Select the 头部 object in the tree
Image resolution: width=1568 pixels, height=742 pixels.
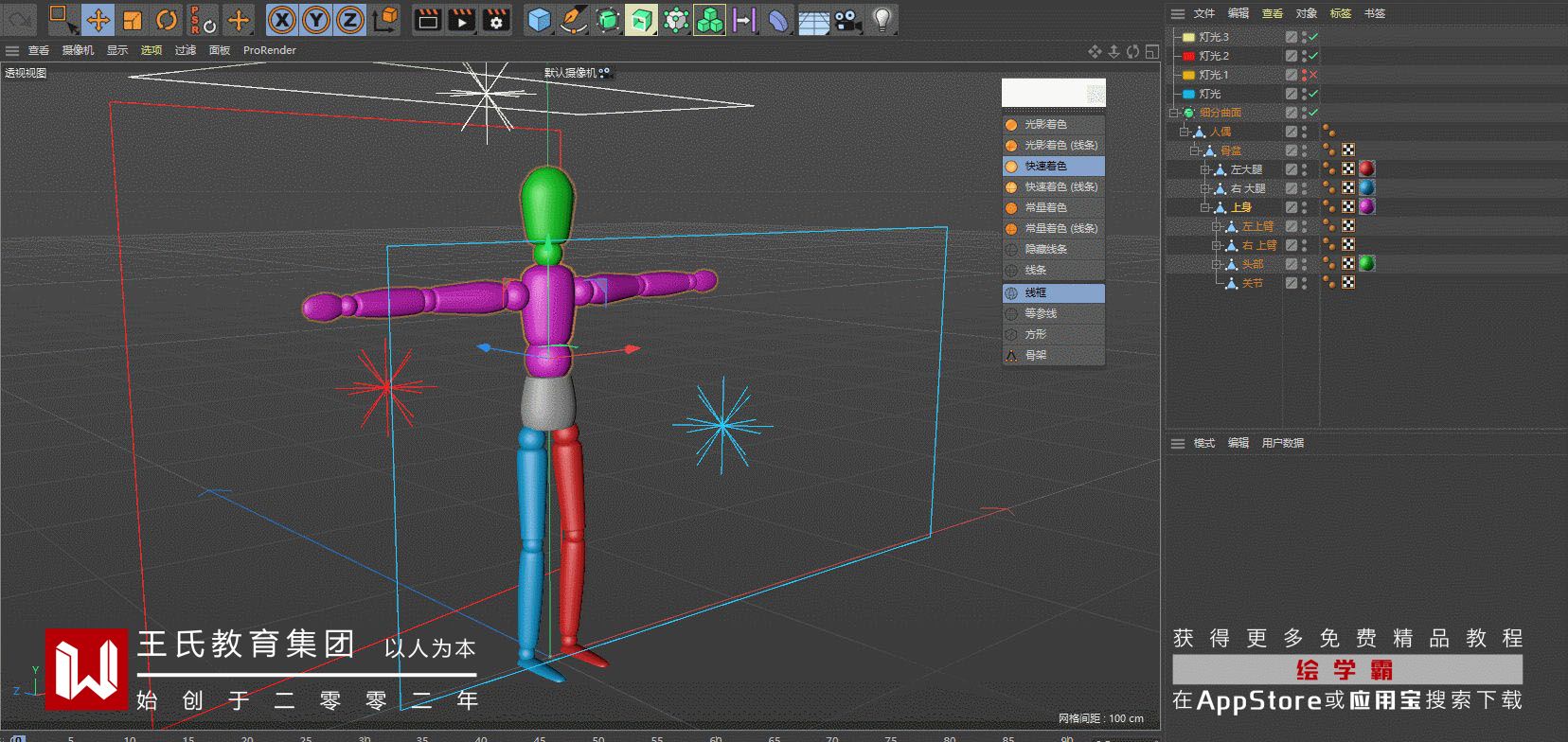pos(1253,264)
